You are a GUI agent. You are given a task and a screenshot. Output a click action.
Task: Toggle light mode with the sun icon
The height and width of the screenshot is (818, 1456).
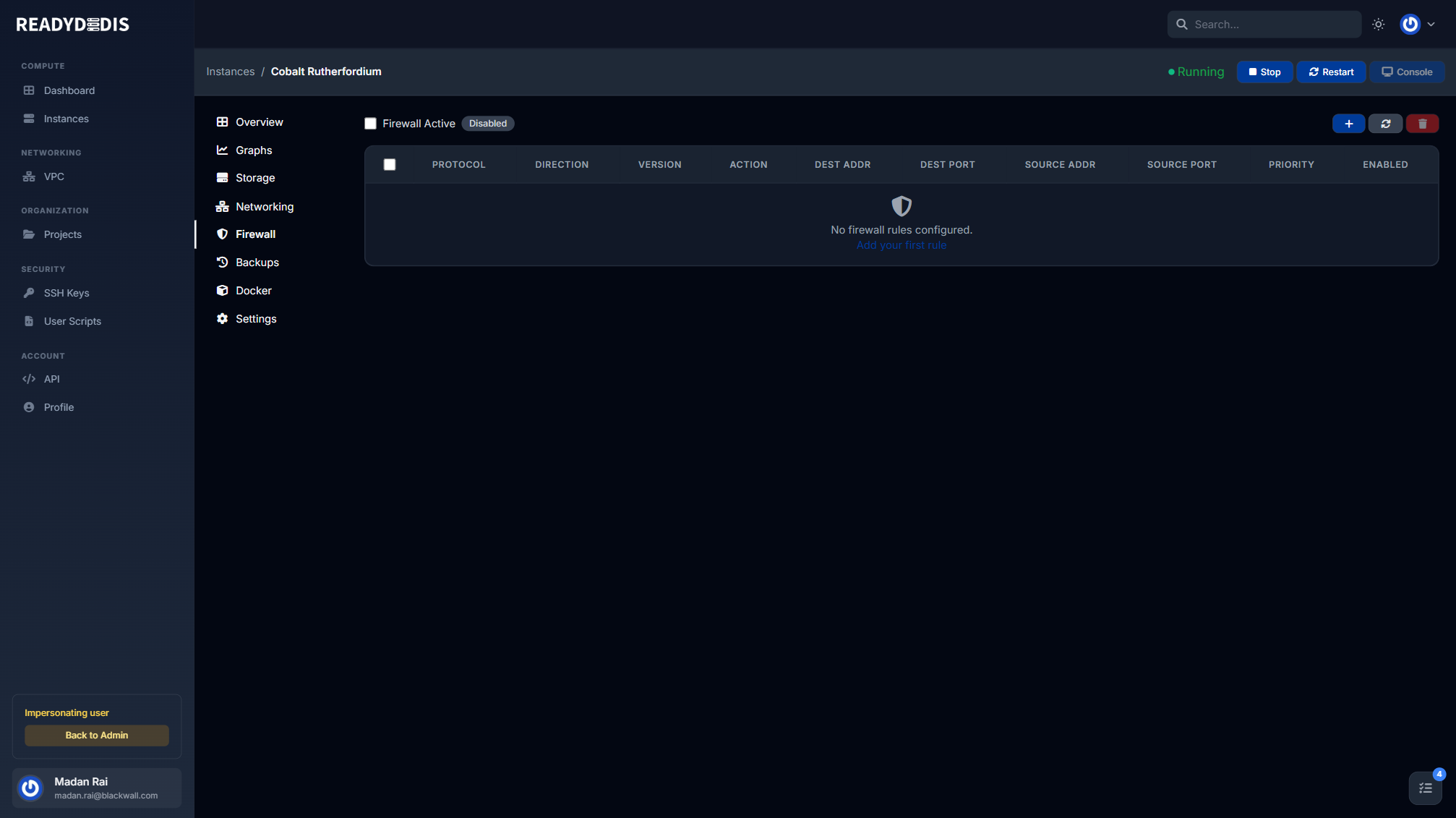click(1378, 24)
